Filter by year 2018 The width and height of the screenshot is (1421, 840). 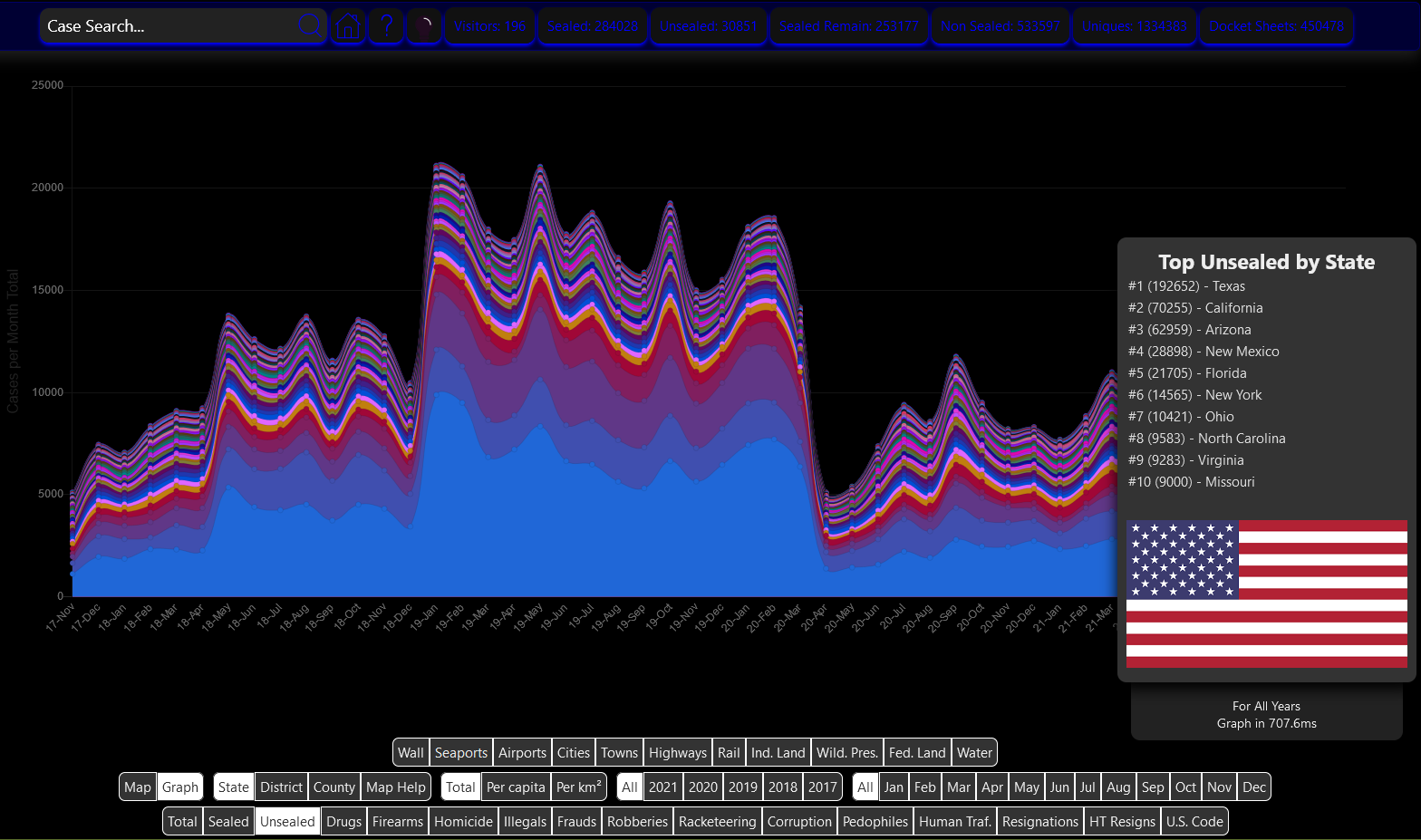click(x=783, y=787)
